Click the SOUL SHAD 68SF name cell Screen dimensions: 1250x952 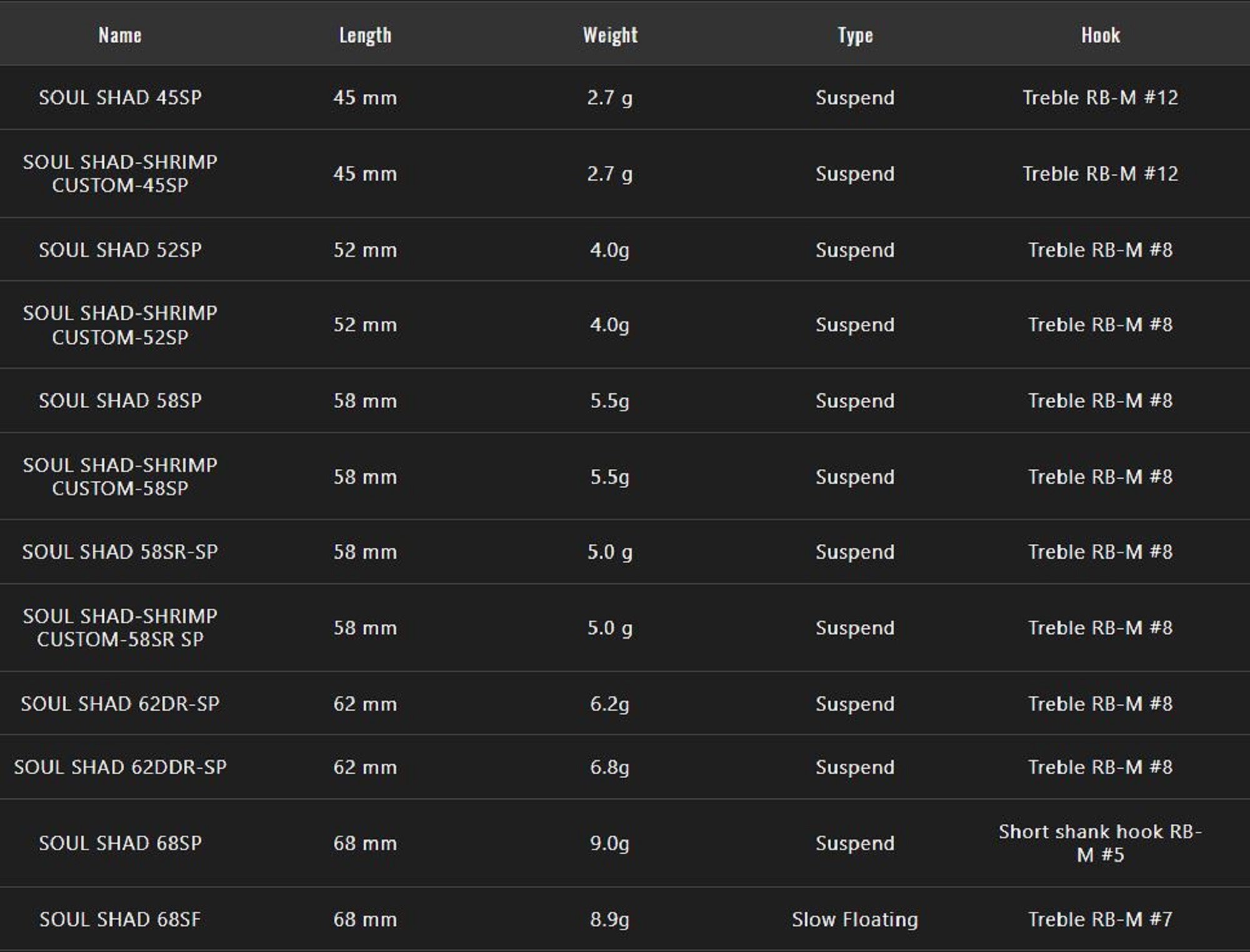tap(120, 919)
